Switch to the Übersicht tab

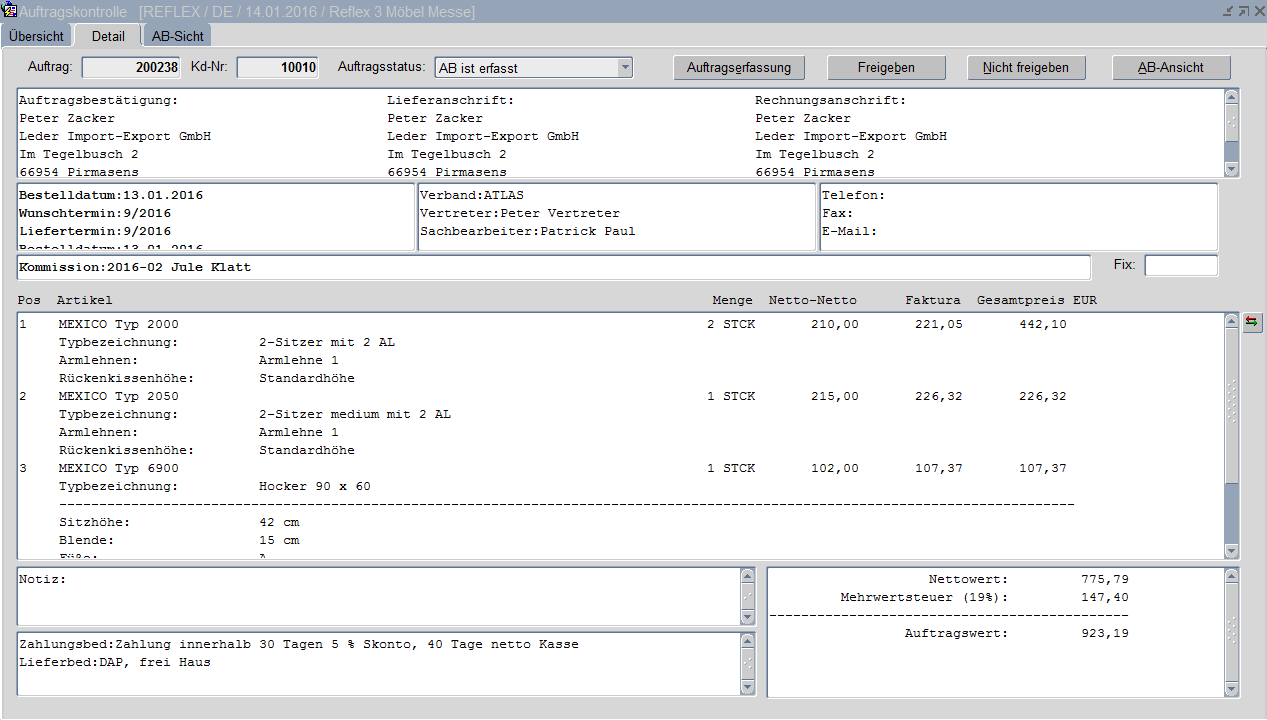coord(37,36)
